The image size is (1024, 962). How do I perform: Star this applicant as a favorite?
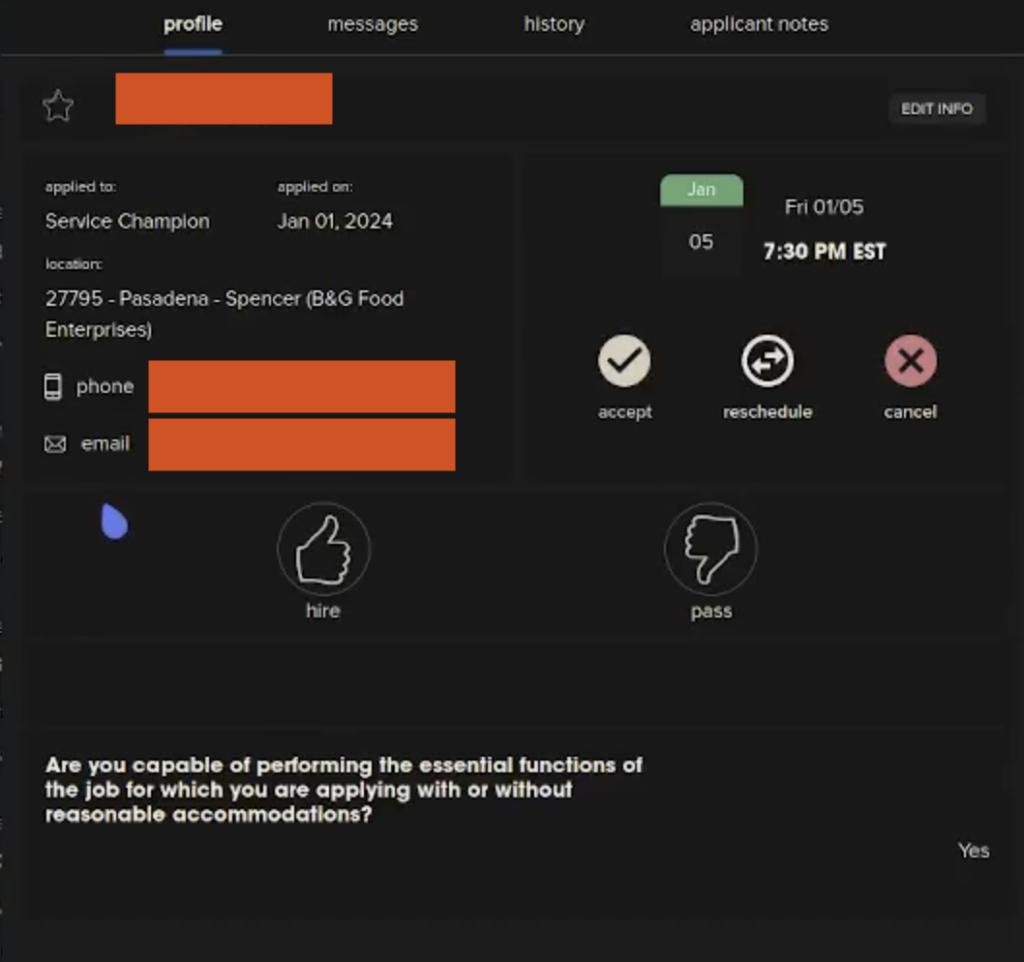point(58,106)
